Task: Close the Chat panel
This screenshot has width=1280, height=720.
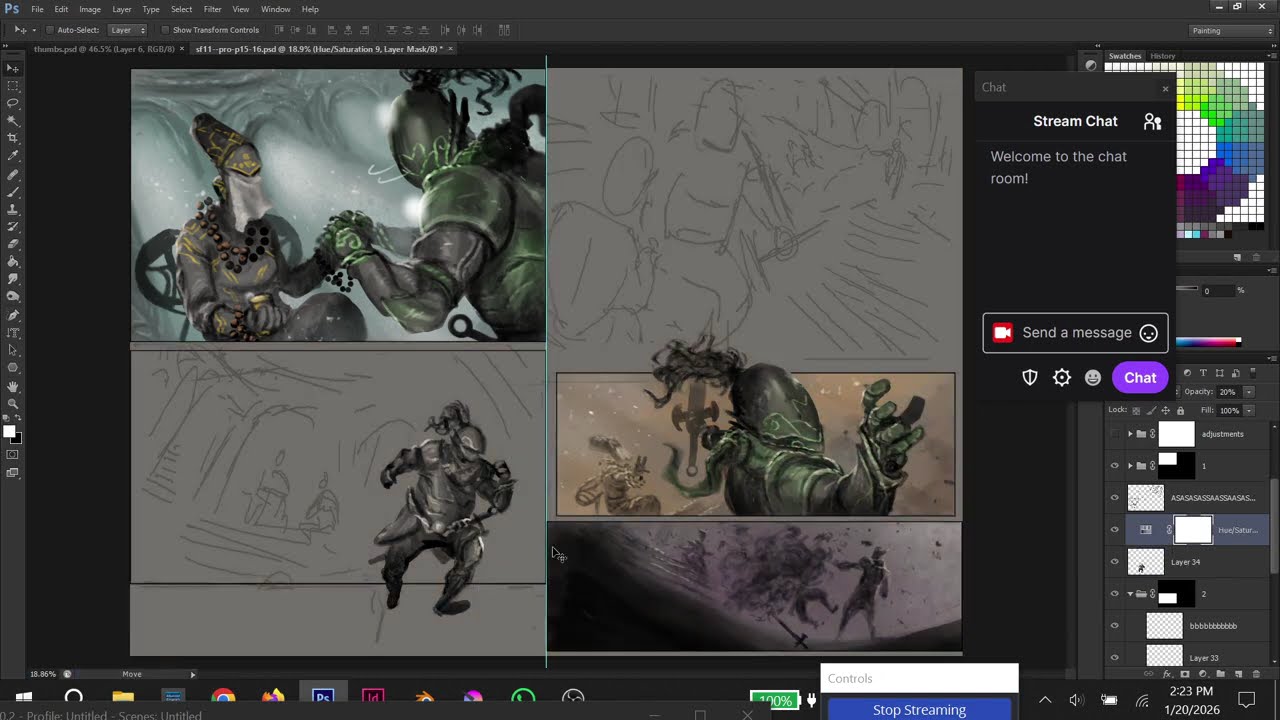Action: [1165, 88]
